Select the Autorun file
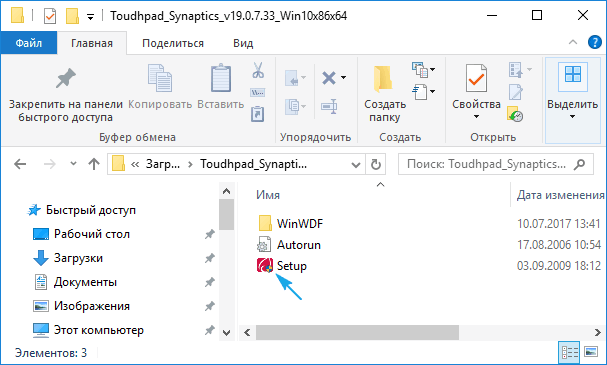Image resolution: width=607 pixels, height=365 pixels. [x=298, y=245]
